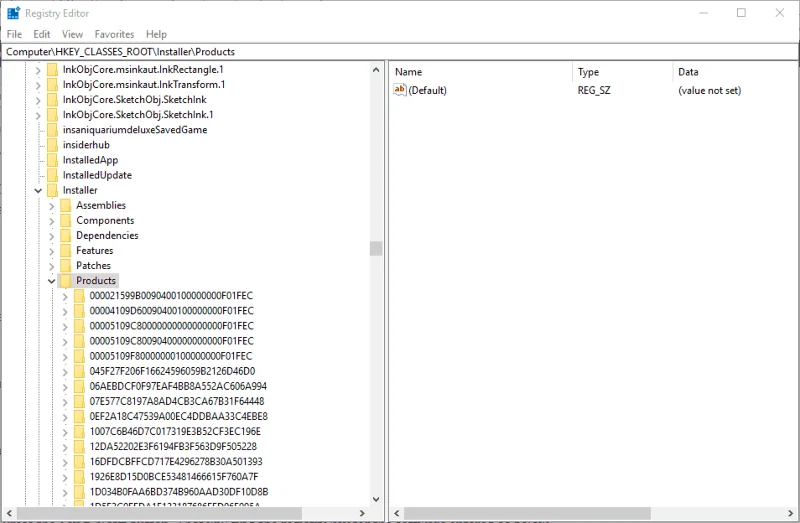Open the File menu
The width and height of the screenshot is (800, 523).
14,34
